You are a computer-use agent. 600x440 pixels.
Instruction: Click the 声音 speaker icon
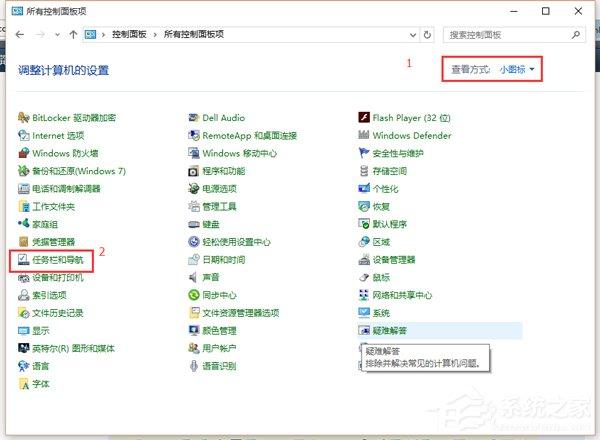click(194, 277)
